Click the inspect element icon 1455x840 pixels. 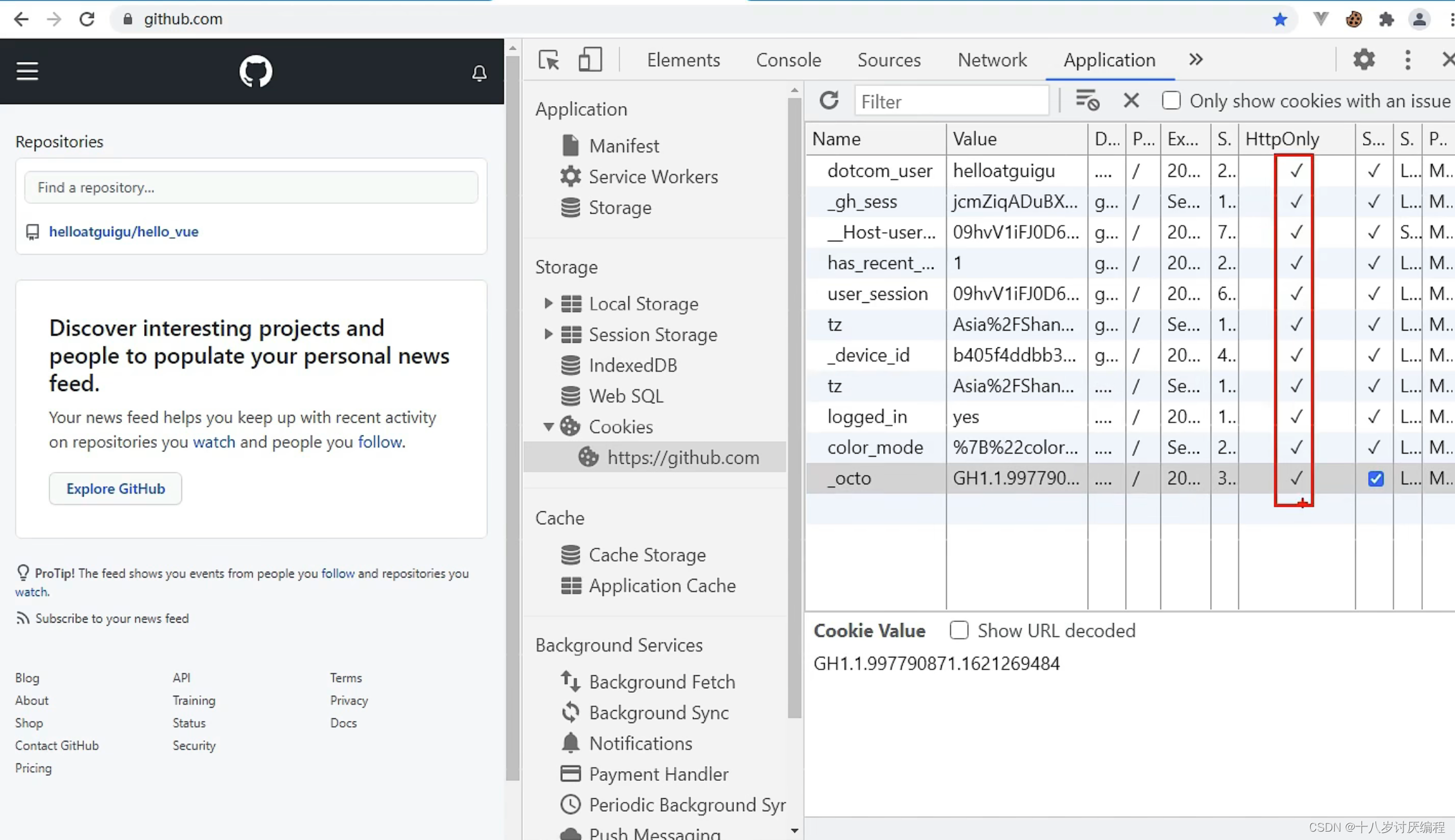point(547,60)
